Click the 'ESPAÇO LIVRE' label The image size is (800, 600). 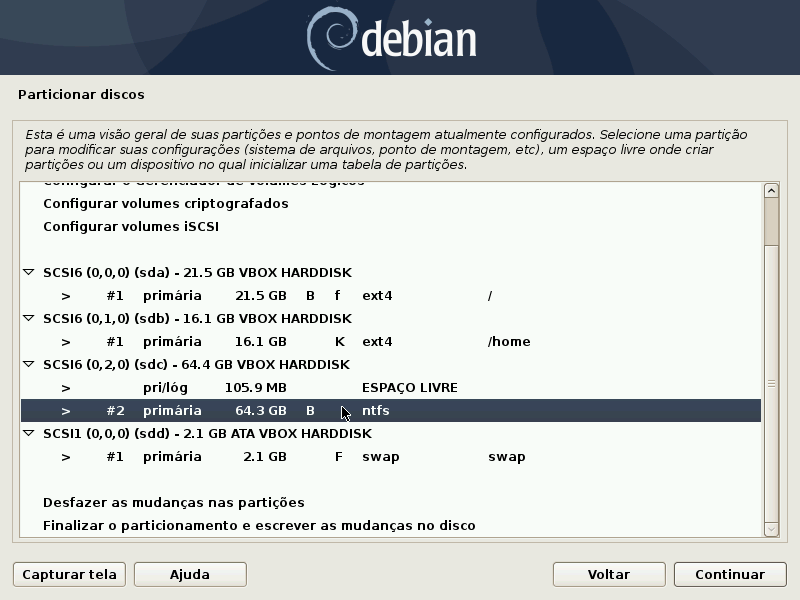point(410,388)
